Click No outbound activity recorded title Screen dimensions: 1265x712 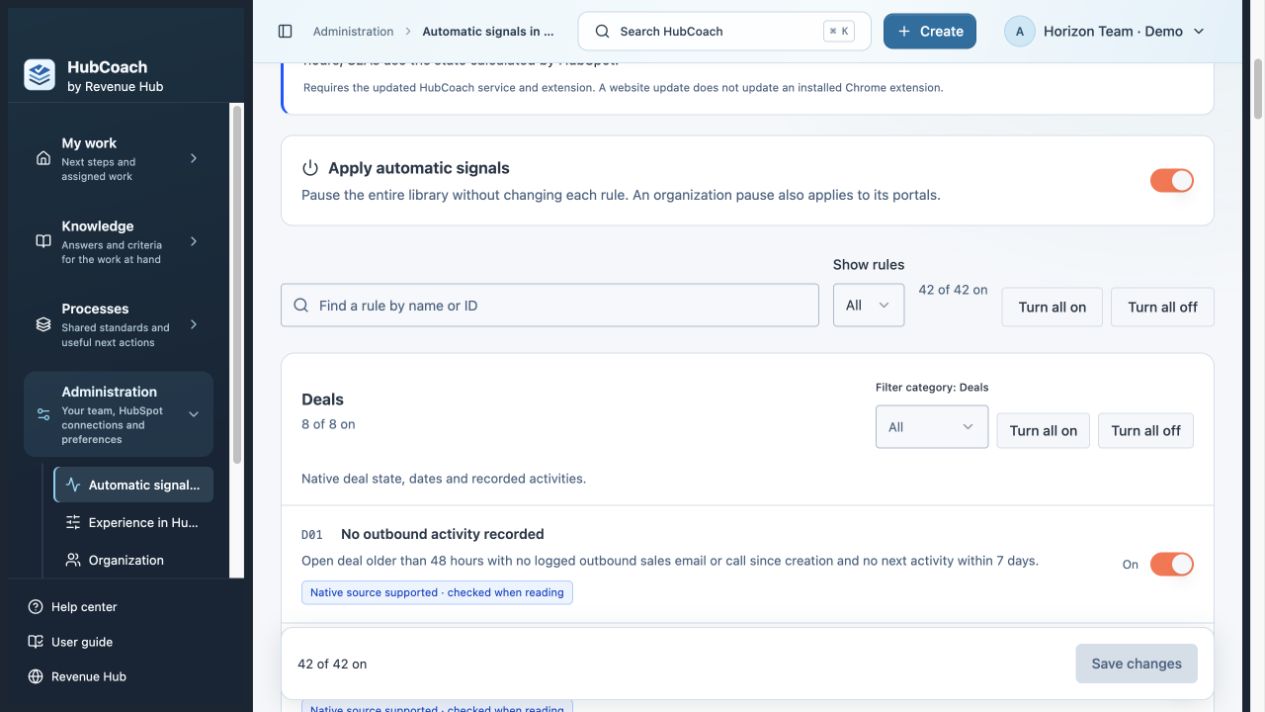[x=442, y=534]
